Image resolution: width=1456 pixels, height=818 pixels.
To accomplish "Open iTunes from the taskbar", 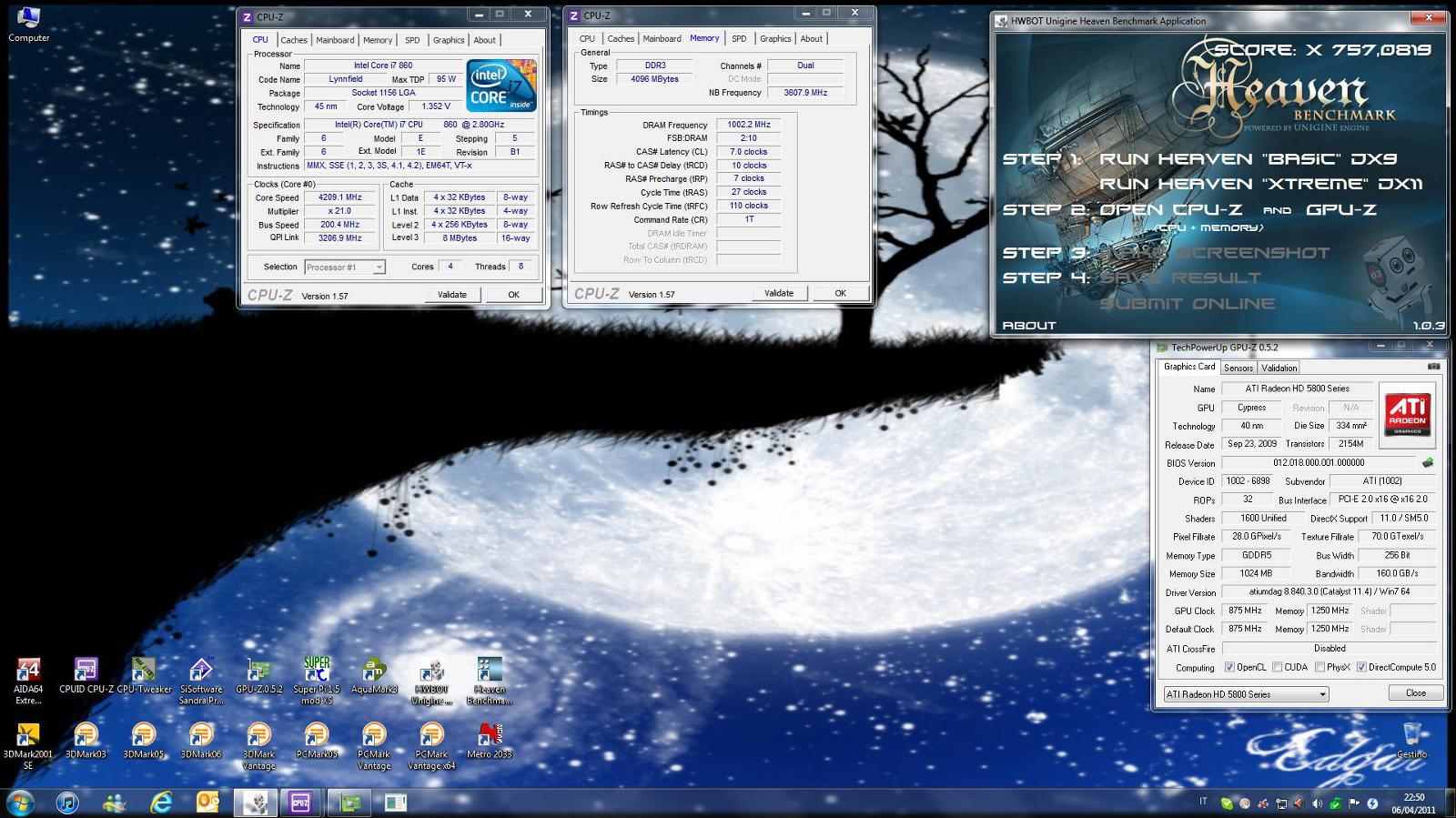I will (67, 803).
